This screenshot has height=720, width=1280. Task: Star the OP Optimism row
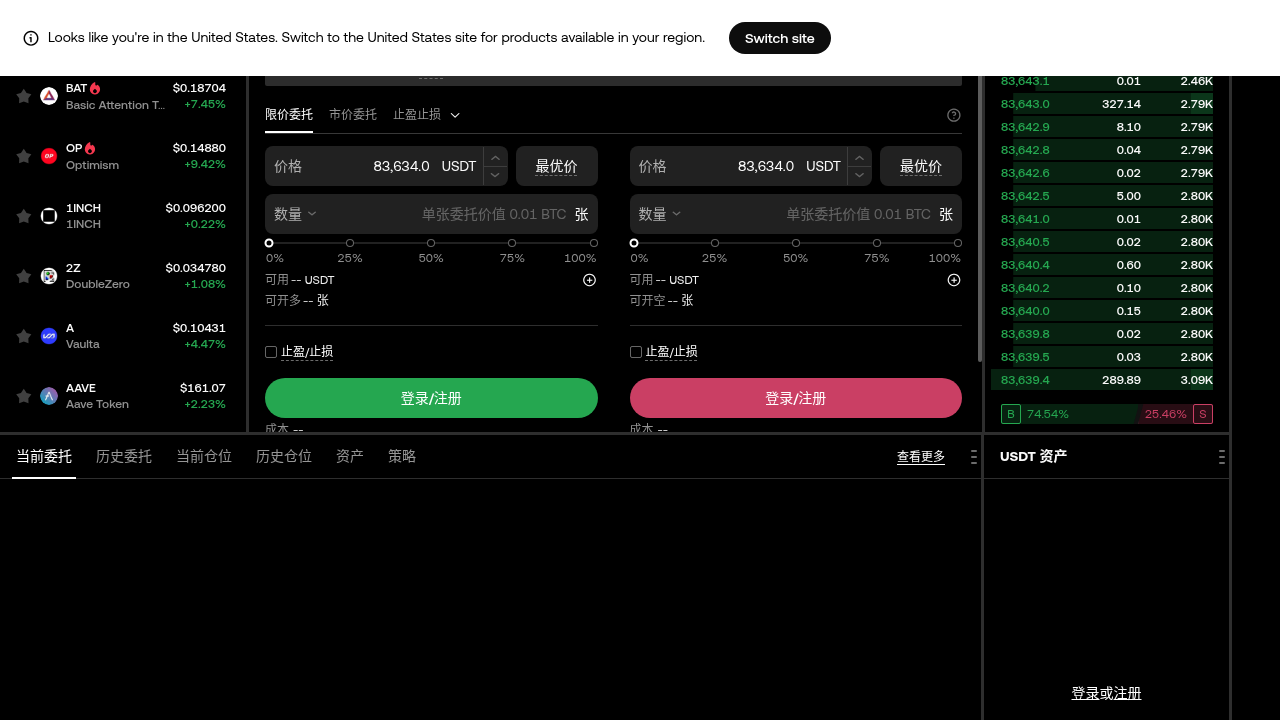coord(24,156)
